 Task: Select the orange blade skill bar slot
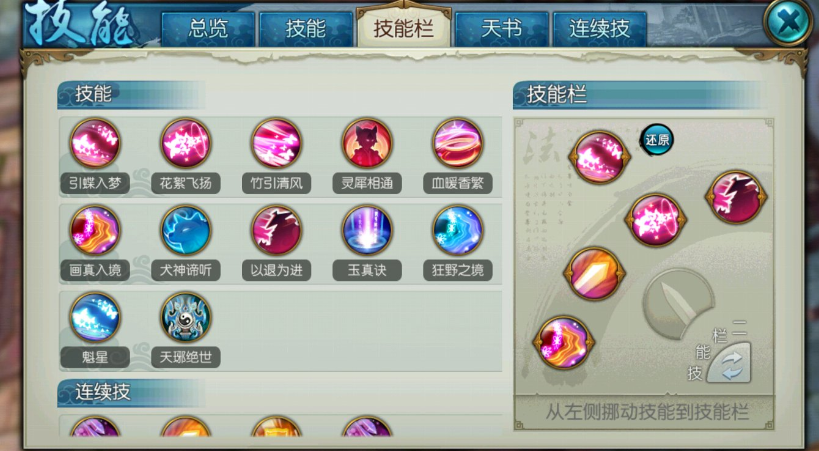(594, 274)
